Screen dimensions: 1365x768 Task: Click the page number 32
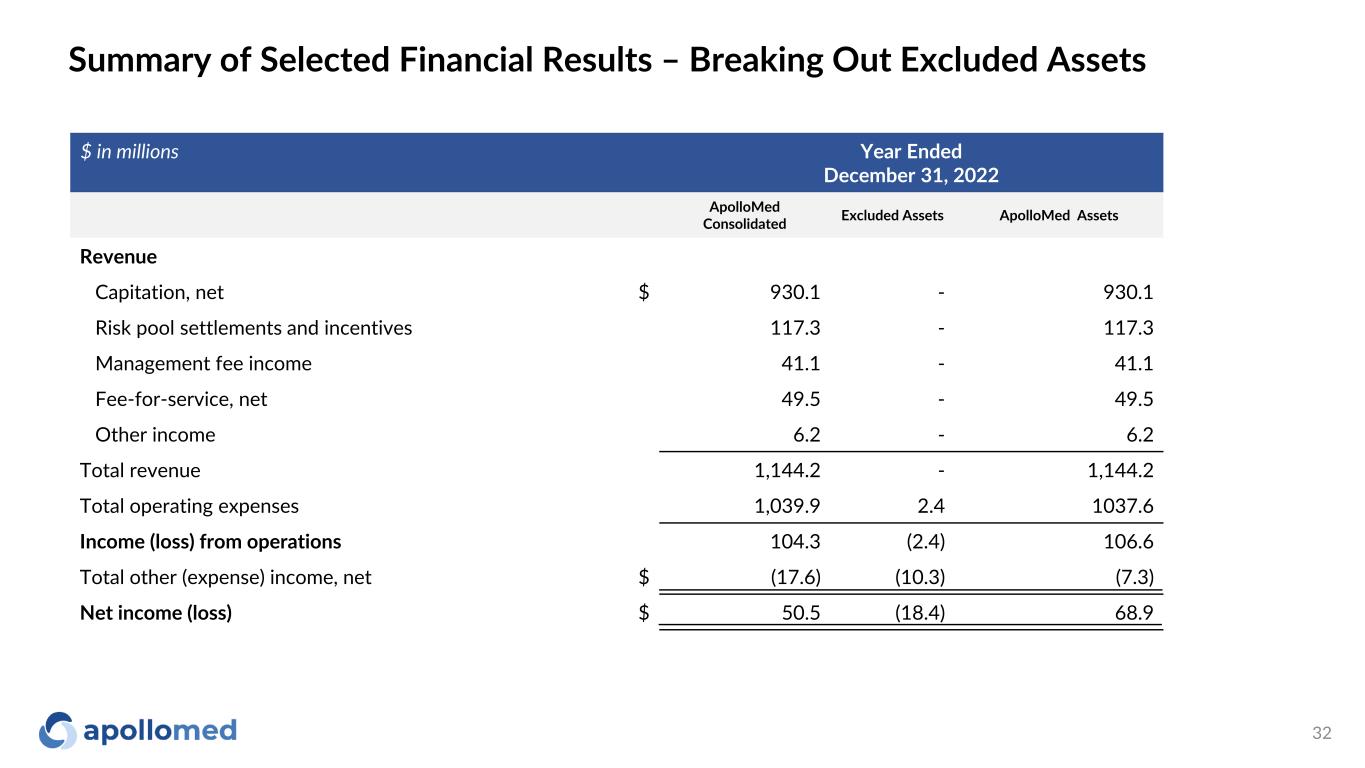1321,734
